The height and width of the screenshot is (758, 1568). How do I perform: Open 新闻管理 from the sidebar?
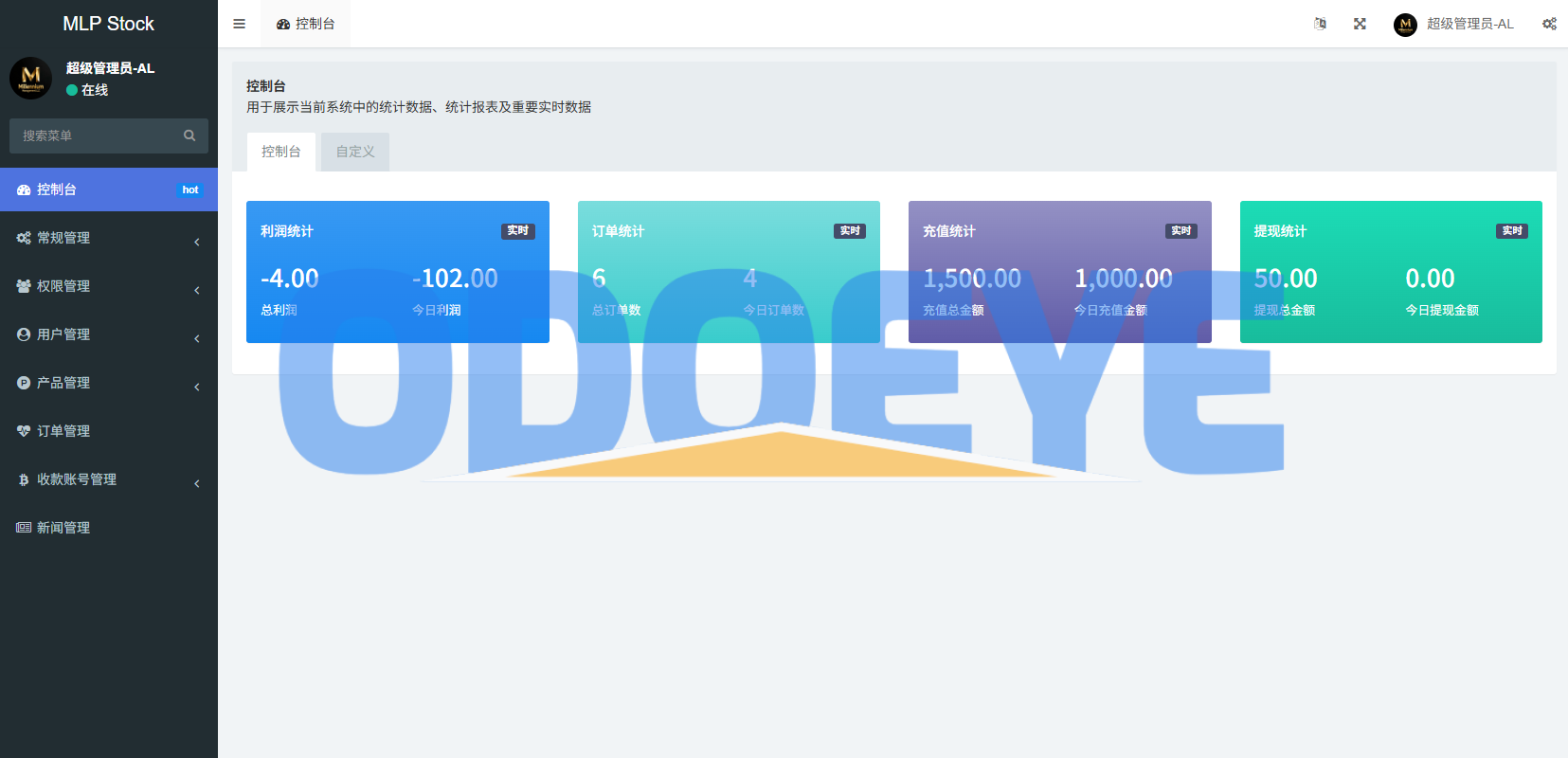click(x=63, y=528)
